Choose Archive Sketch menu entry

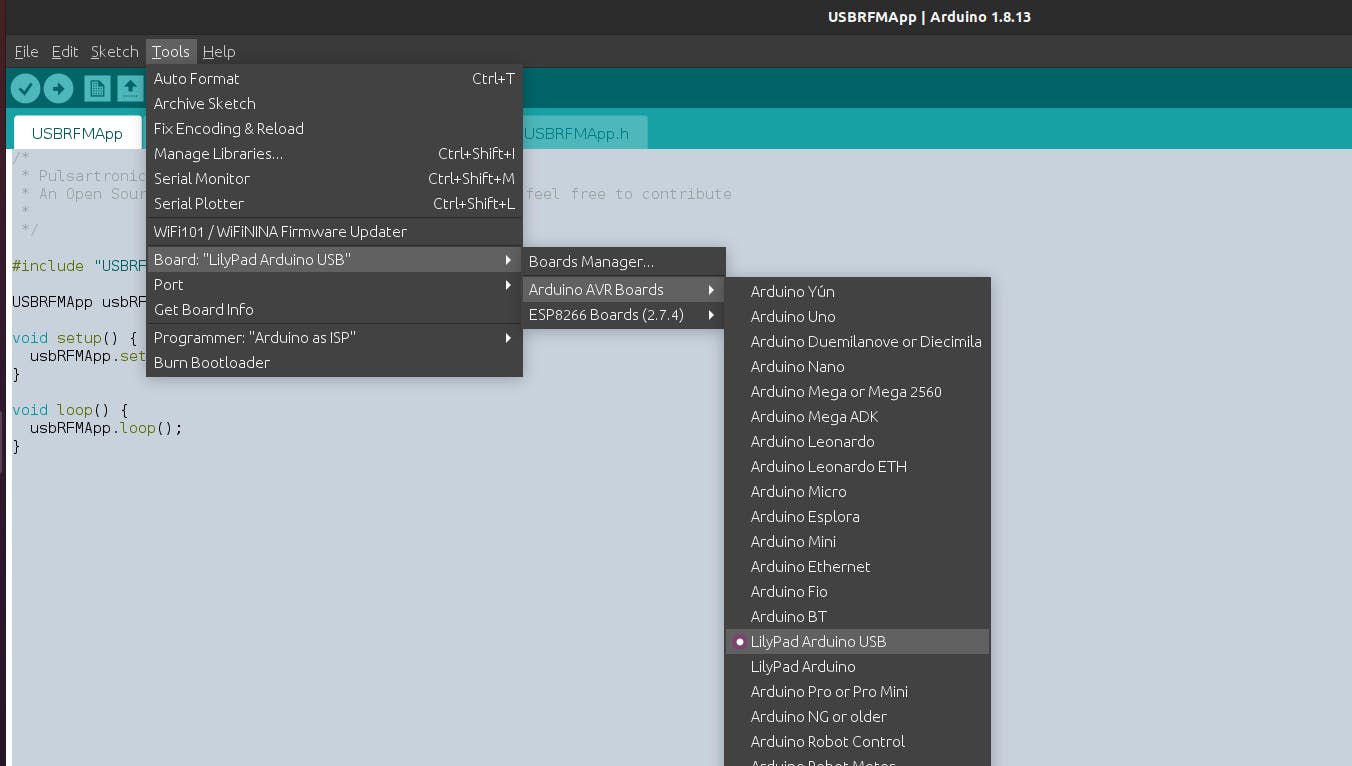point(334,104)
